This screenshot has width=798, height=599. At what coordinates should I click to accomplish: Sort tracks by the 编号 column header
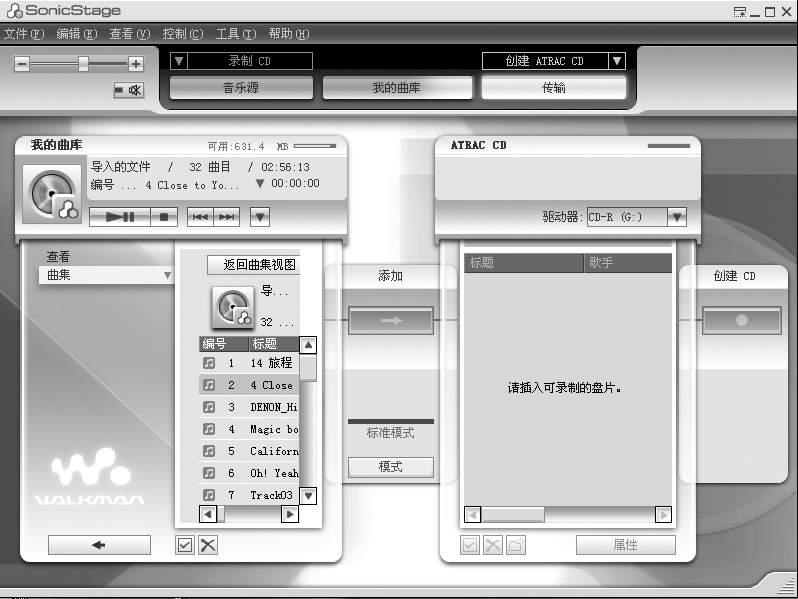tap(223, 344)
